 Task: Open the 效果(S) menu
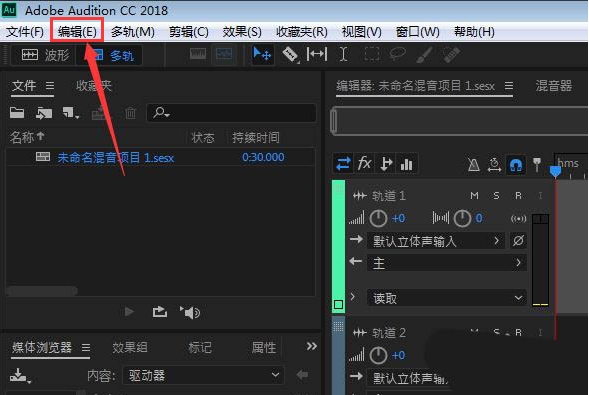tap(242, 32)
